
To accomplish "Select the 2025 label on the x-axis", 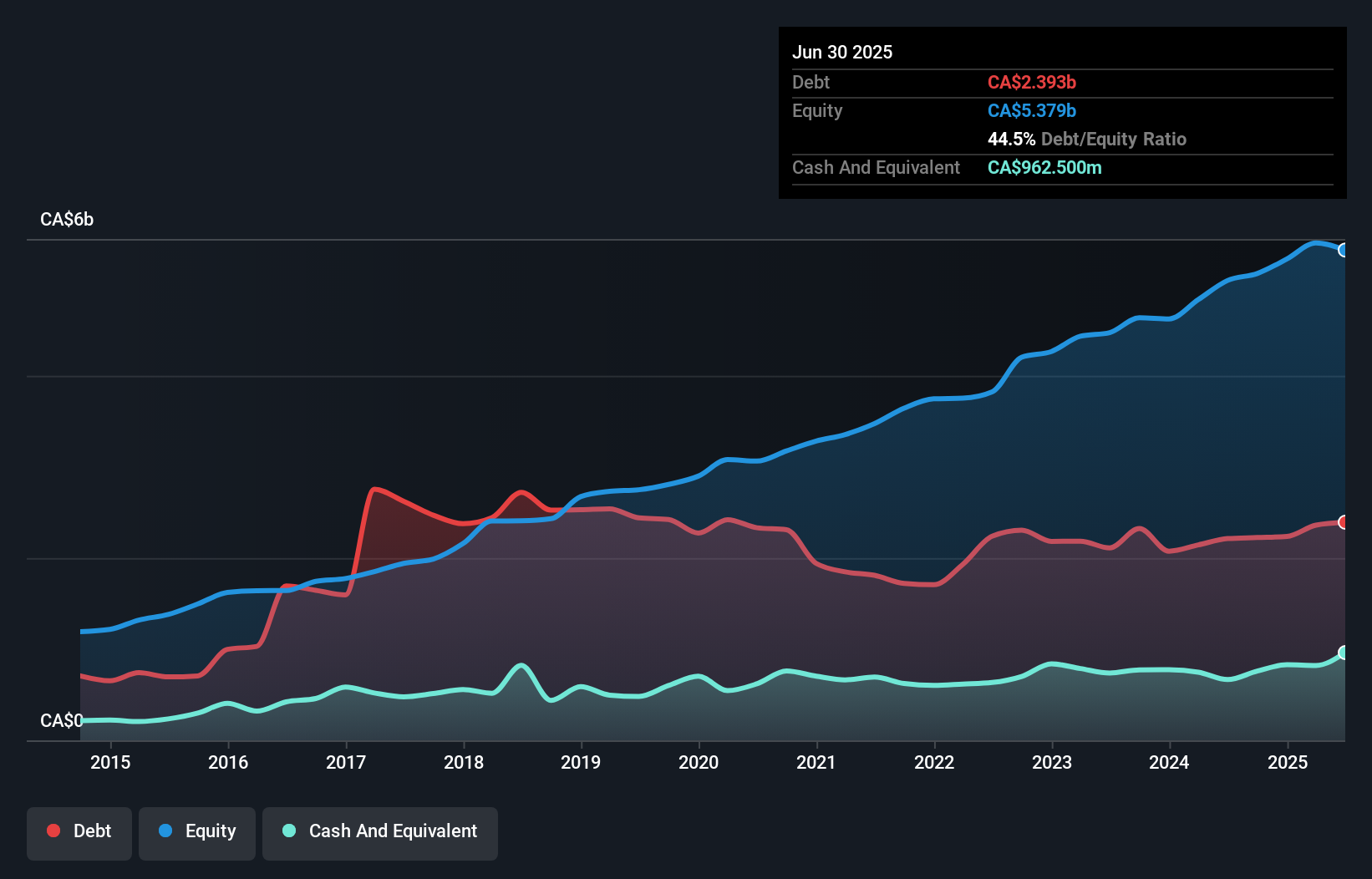I will [x=1288, y=762].
